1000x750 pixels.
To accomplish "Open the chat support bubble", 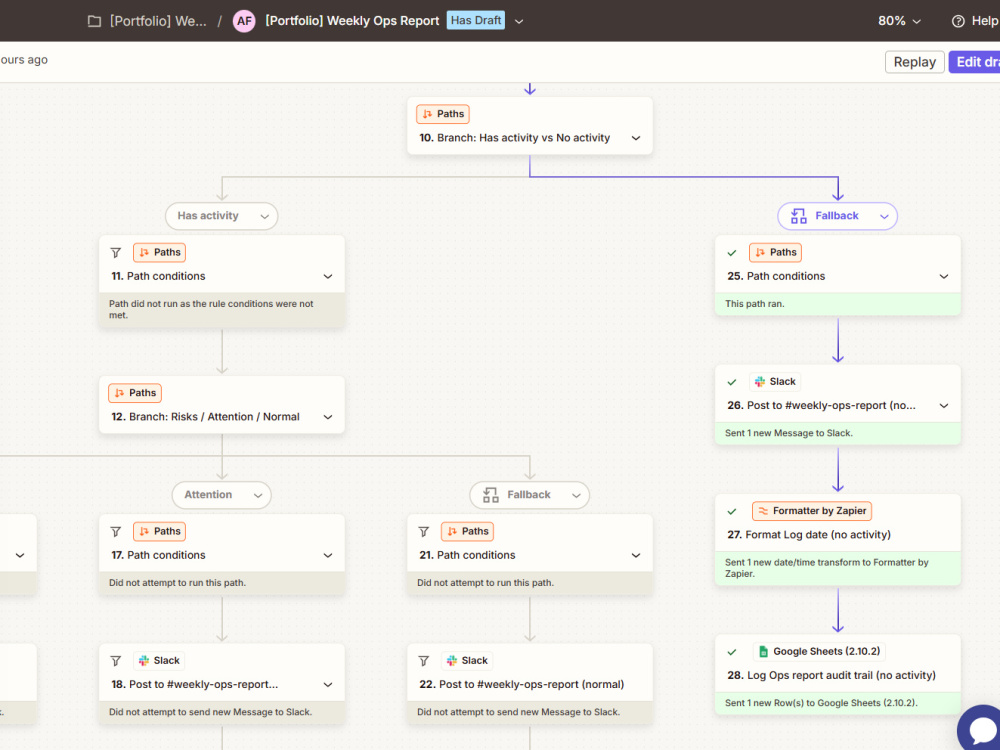I will point(981,728).
